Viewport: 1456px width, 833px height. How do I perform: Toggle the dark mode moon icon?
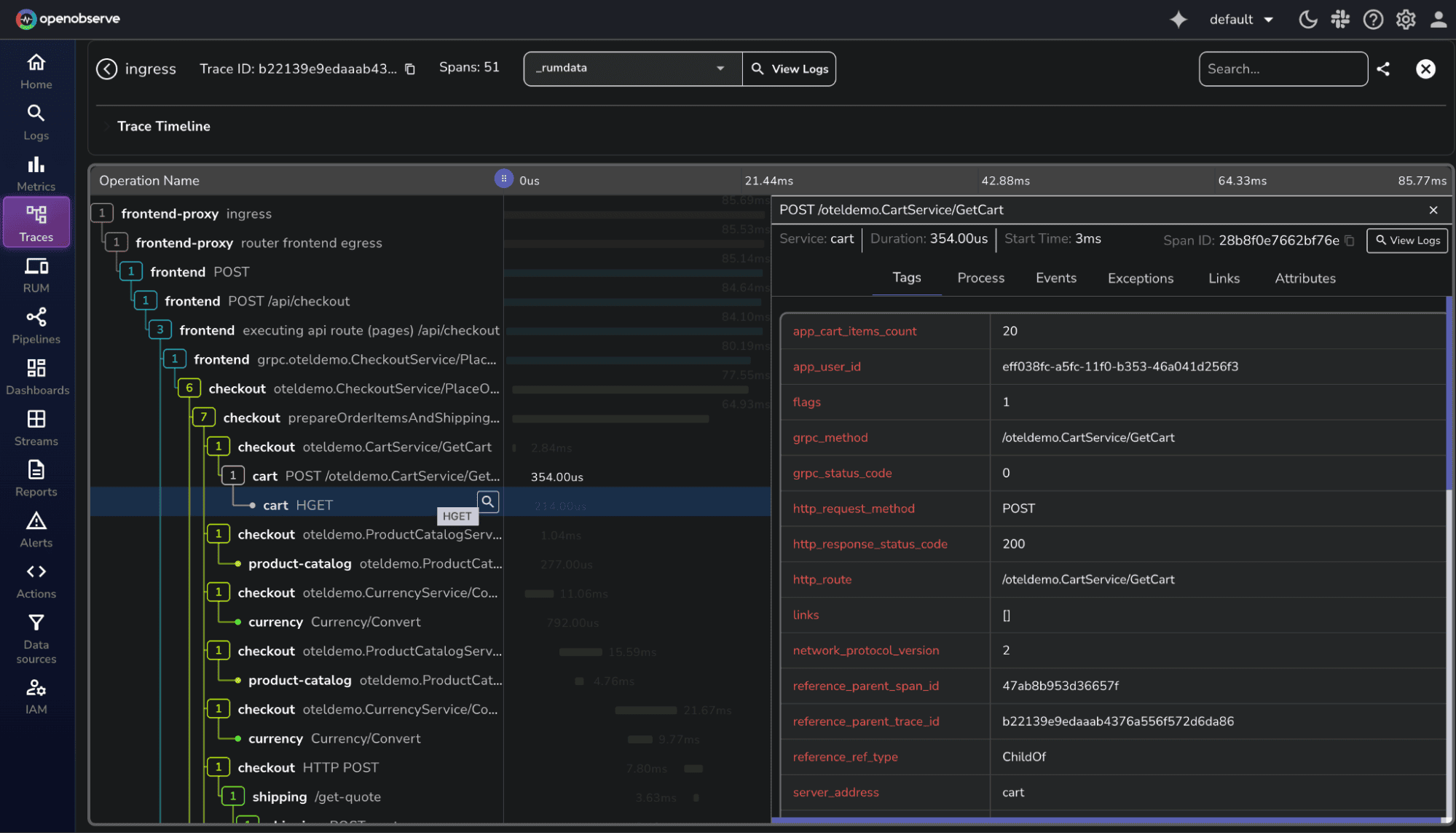pos(1307,20)
